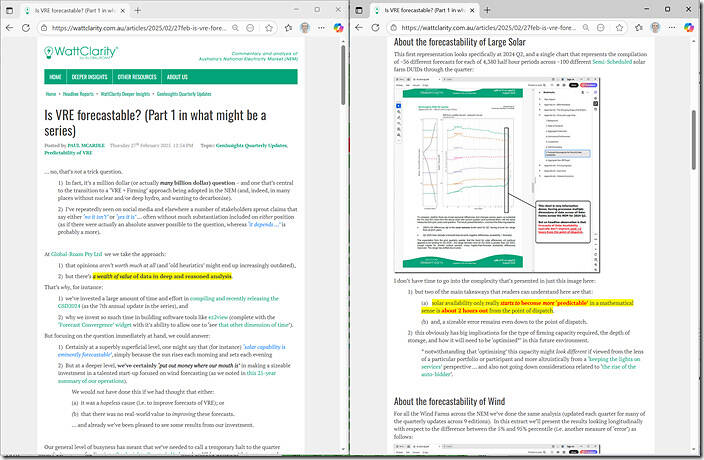This screenshot has height=460, width=704.
Task: Open the OTHER RESOURCES menu
Action: (x=137, y=77)
